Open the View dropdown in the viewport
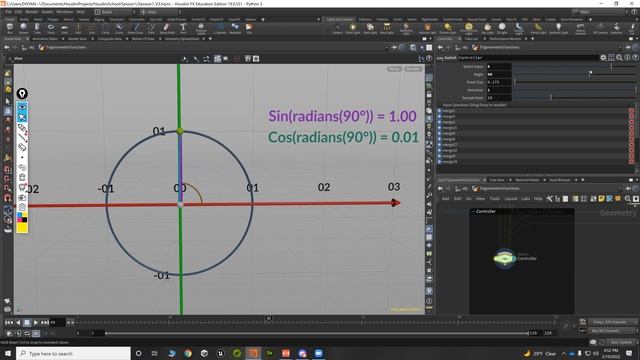The height and width of the screenshot is (360, 640). coord(18,59)
